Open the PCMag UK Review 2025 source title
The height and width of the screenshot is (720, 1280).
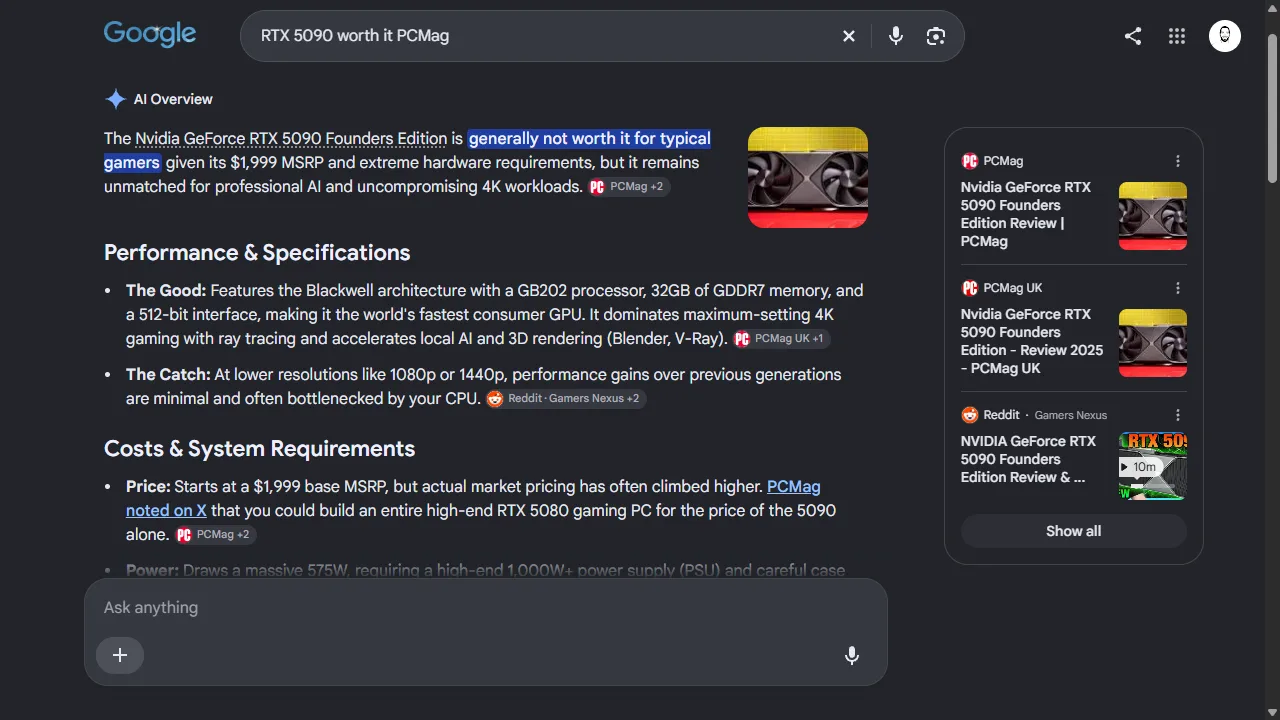tap(1032, 341)
